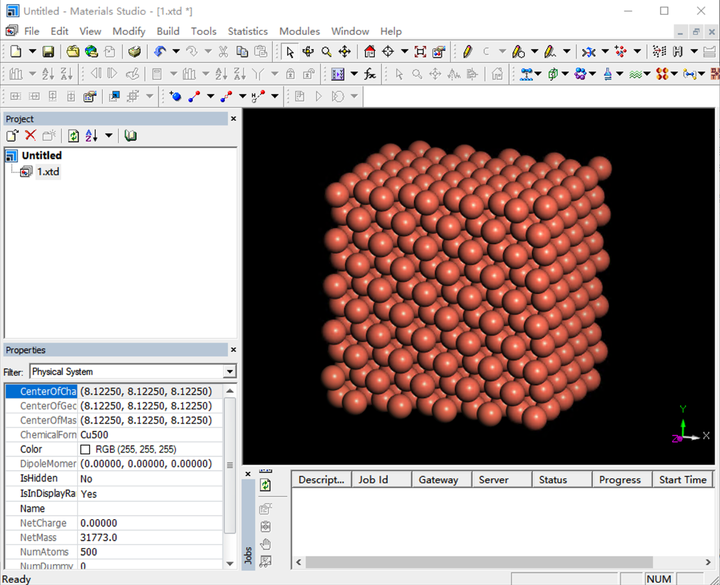Click the IsHidden property value No
Screen dimensions: 720x585
click(x=88, y=479)
